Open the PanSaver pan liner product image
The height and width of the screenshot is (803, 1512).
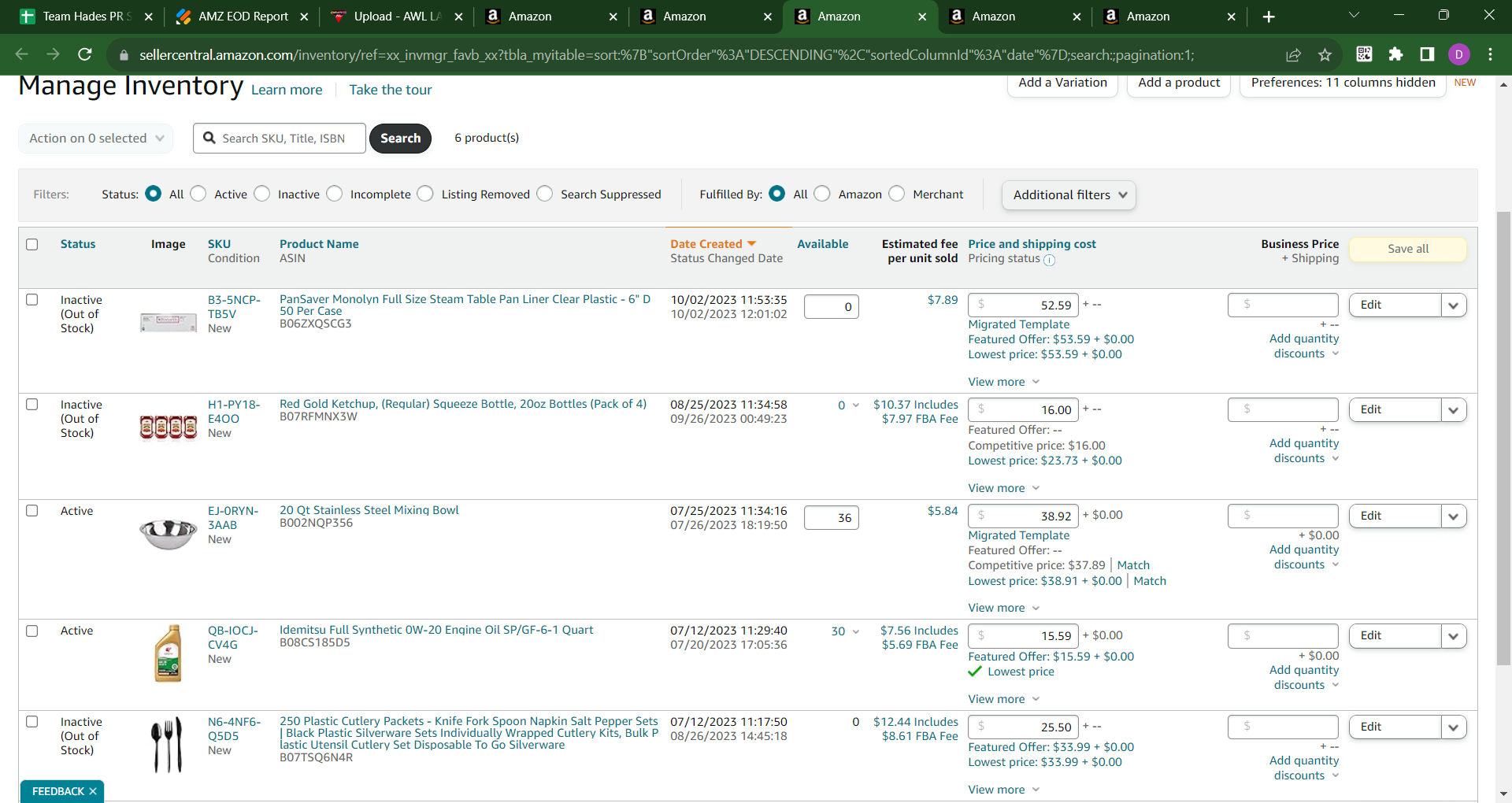pyautogui.click(x=168, y=322)
